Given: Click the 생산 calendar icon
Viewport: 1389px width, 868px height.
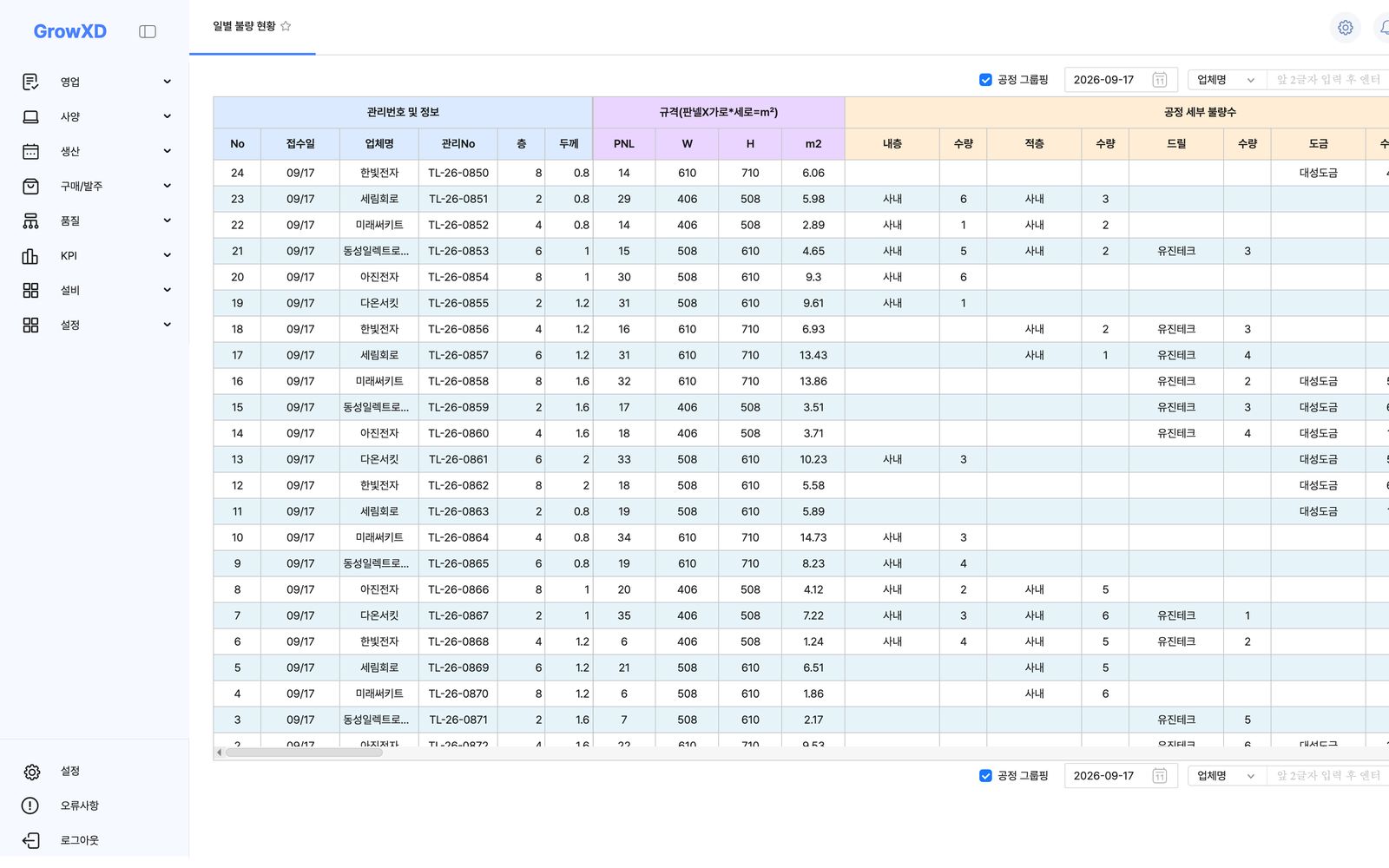Looking at the screenshot, I should click(x=30, y=151).
